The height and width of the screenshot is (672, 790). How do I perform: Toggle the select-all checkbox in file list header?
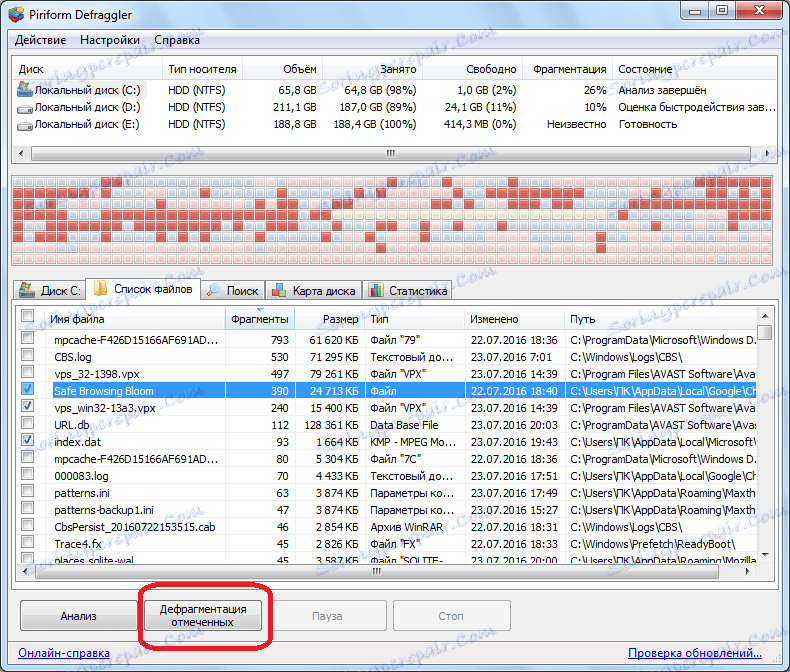click(x=28, y=316)
